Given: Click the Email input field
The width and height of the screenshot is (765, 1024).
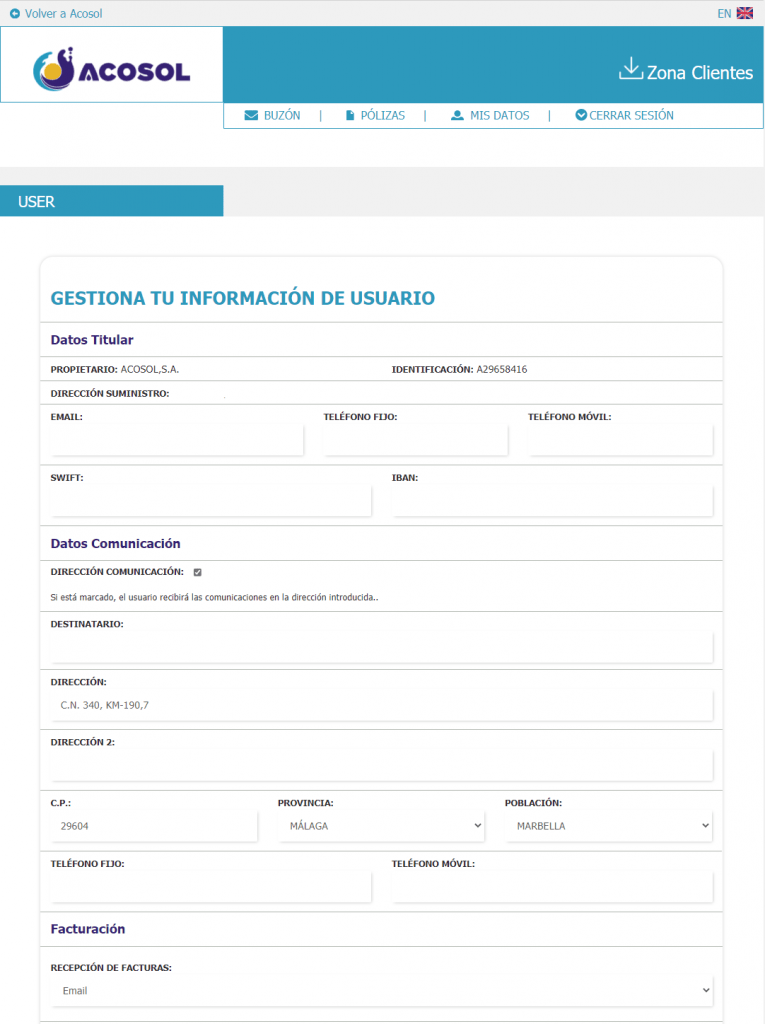Looking at the screenshot, I should coord(177,440).
